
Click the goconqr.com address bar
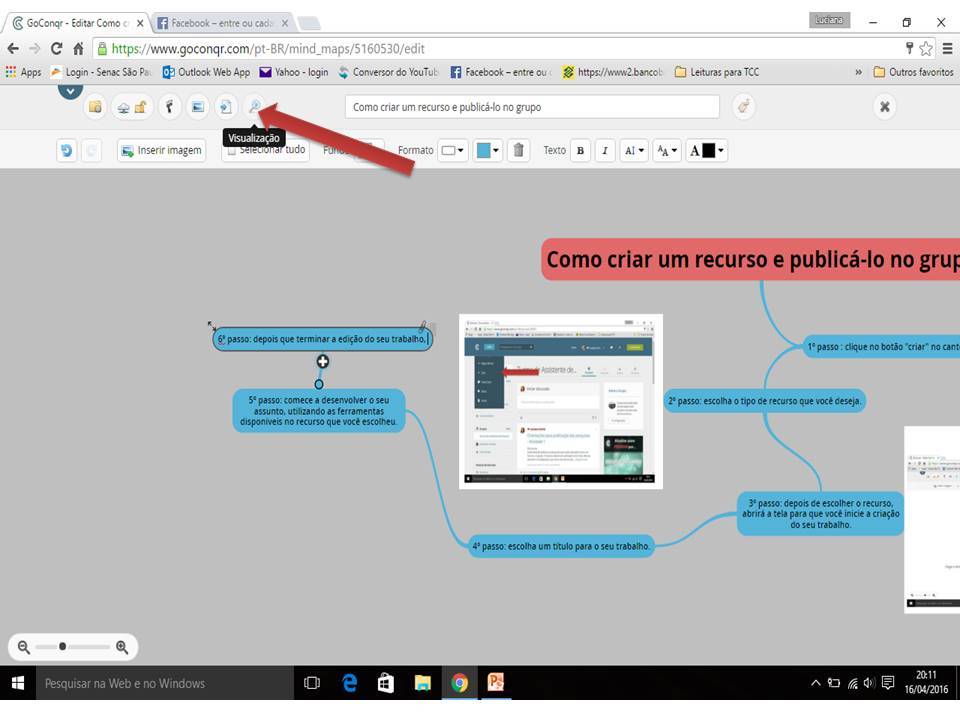click(x=497, y=48)
